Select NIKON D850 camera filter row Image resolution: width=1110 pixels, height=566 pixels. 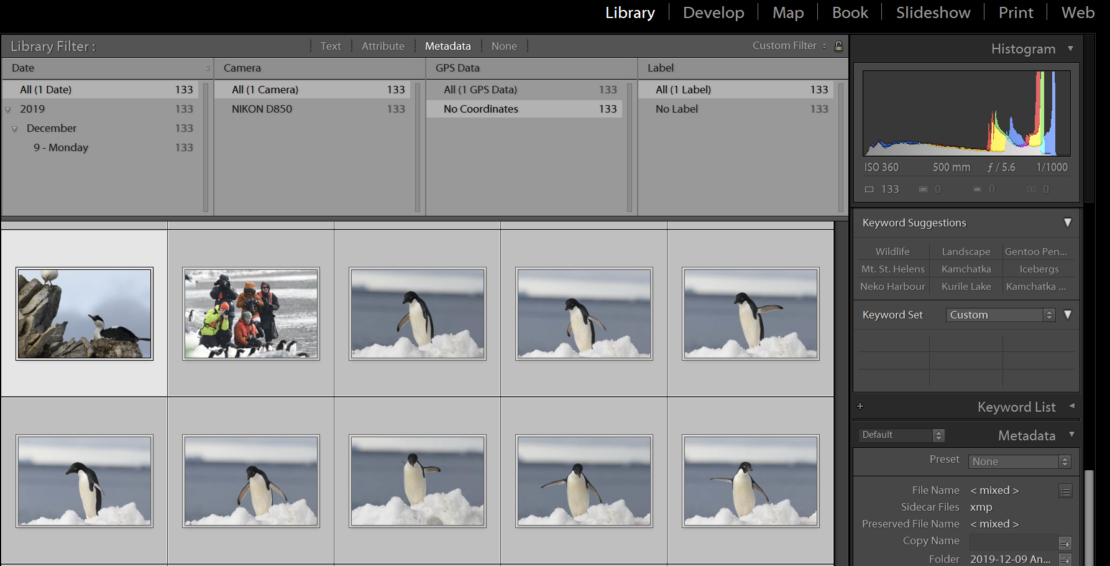point(312,109)
